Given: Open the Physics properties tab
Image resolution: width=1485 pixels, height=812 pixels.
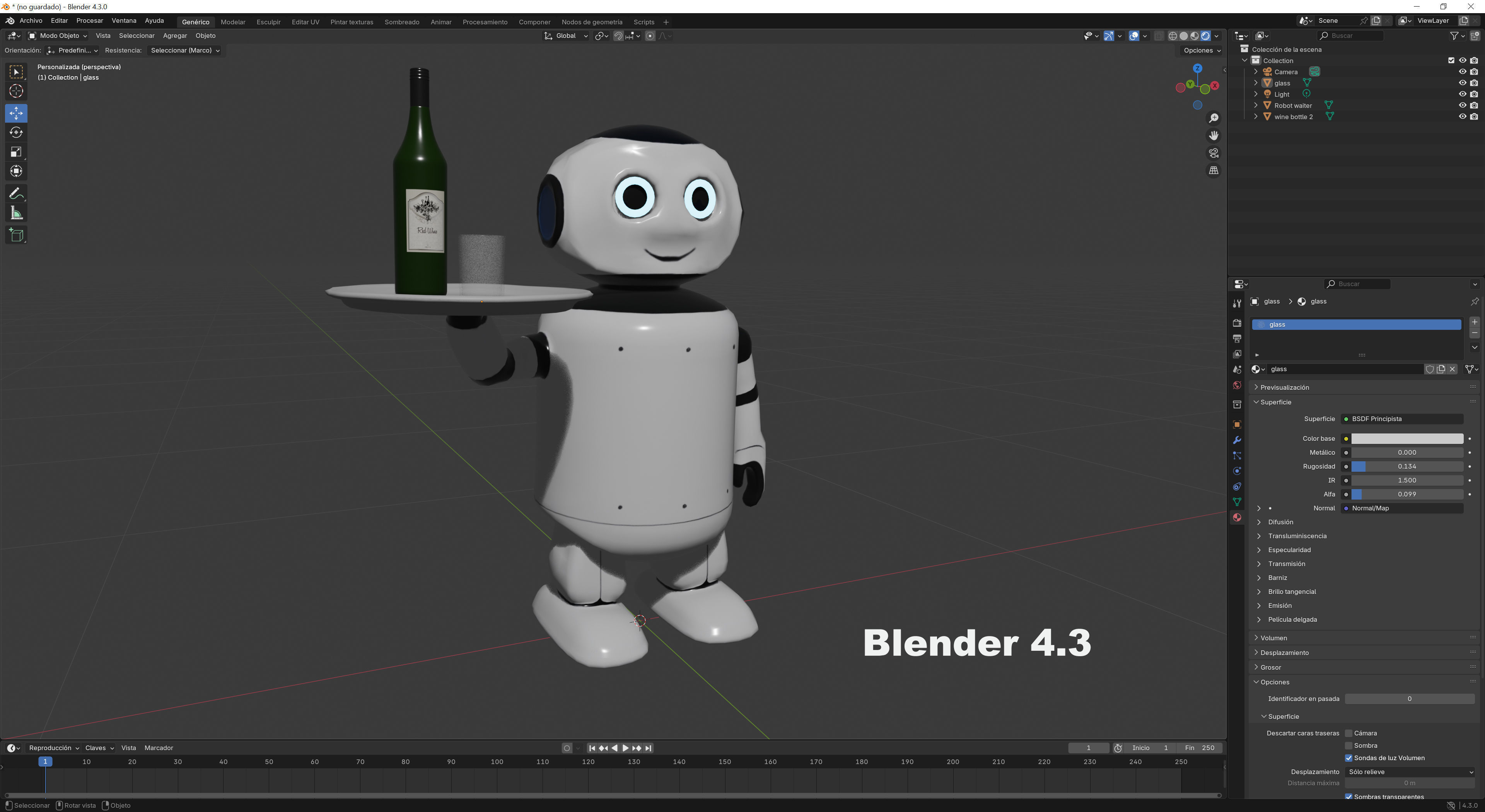Looking at the screenshot, I should (x=1237, y=471).
